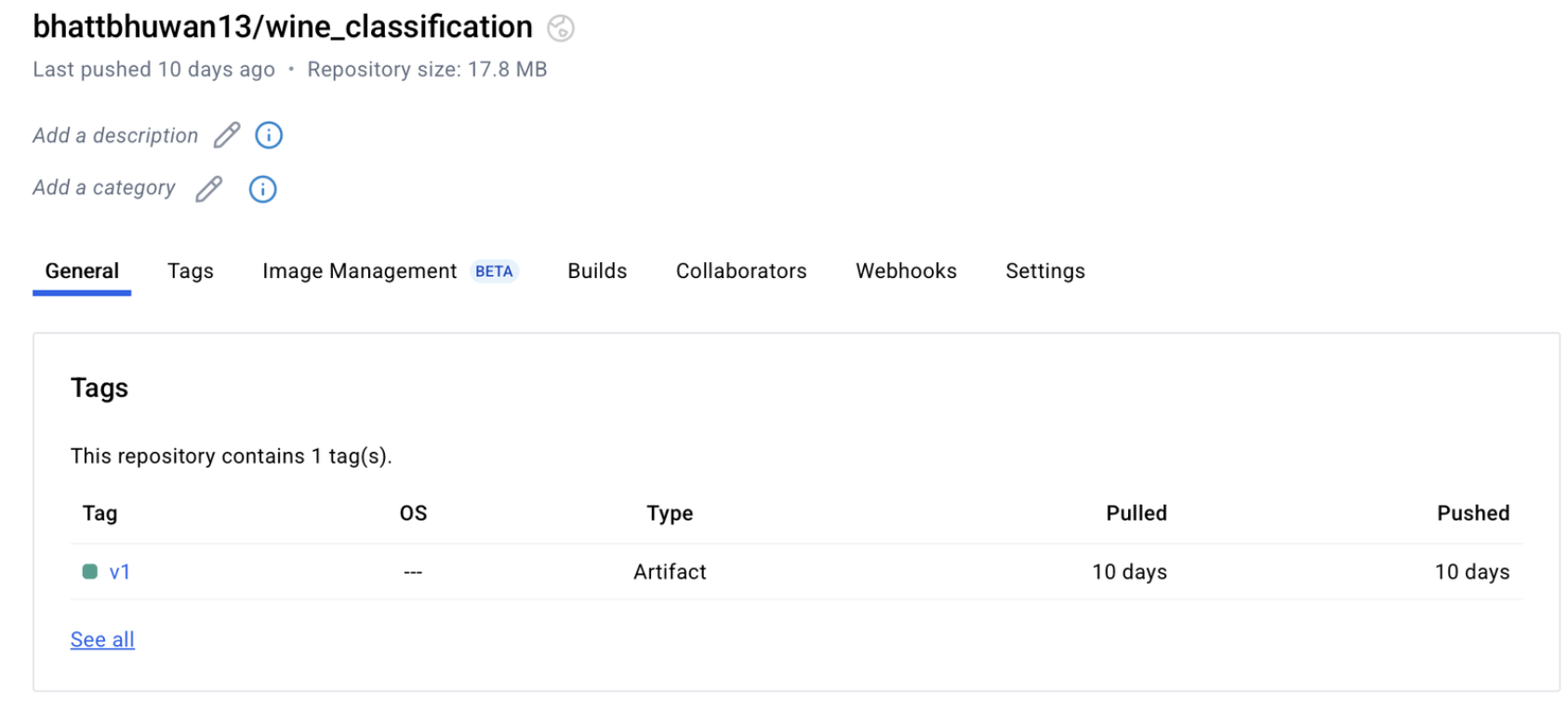The image size is (1568, 712).
Task: Click the Type column header
Action: tap(670, 513)
